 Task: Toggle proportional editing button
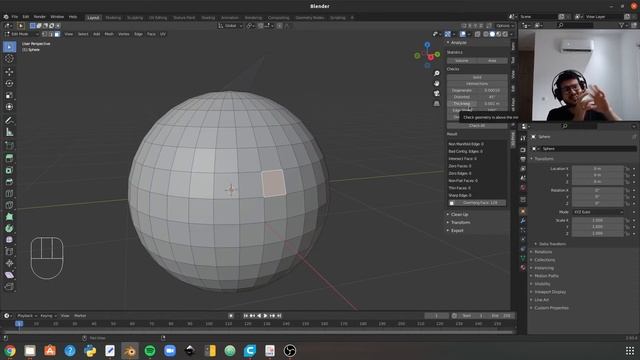(x=279, y=26)
